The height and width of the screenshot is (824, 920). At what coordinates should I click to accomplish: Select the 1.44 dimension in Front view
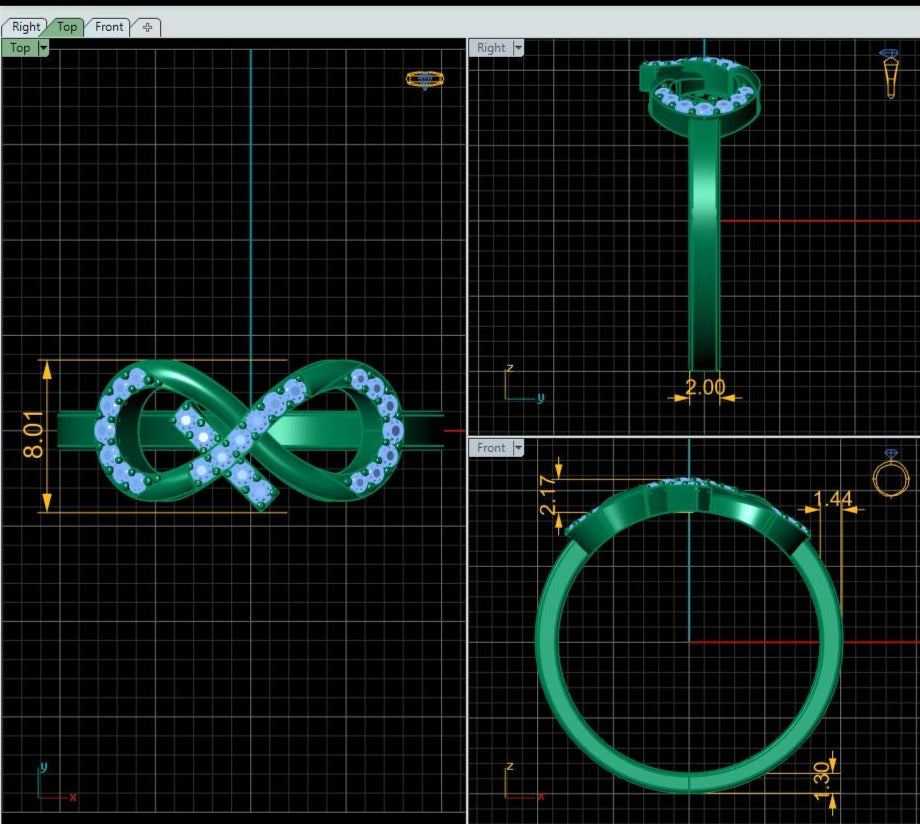(x=832, y=499)
